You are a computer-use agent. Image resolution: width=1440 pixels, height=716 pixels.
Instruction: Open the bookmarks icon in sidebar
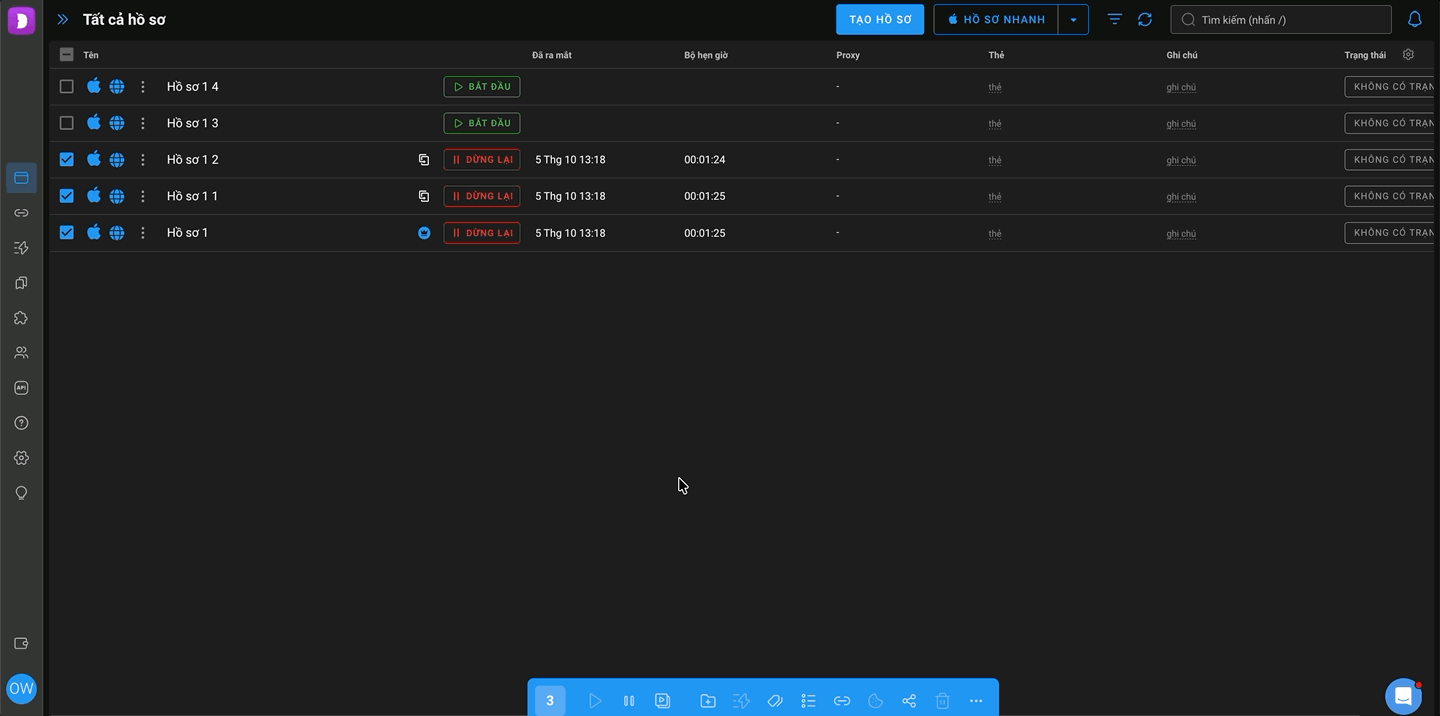coord(21,283)
